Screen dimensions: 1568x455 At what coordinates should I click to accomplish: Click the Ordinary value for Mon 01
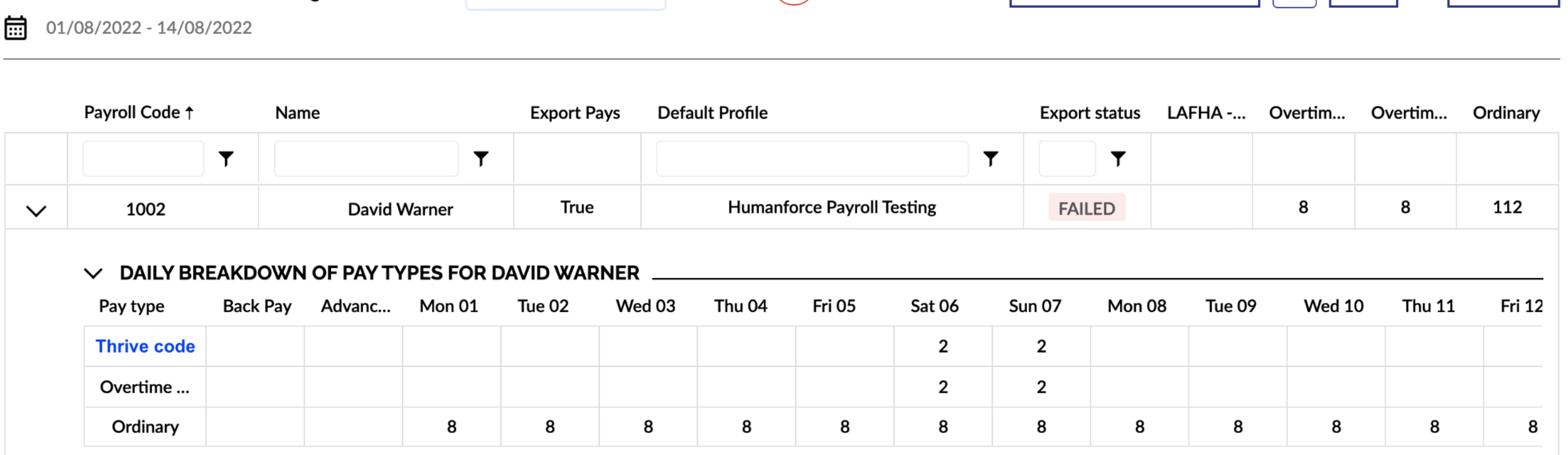click(x=452, y=427)
